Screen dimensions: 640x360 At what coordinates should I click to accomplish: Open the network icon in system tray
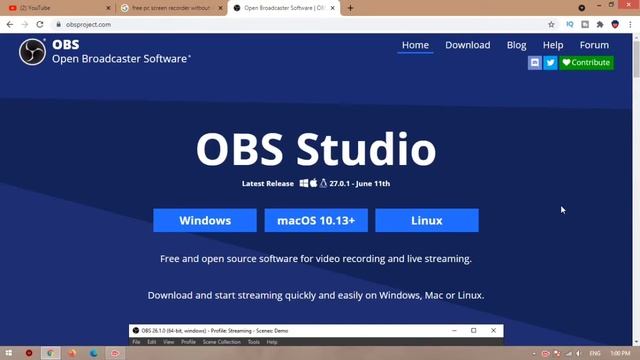[x=568, y=353]
